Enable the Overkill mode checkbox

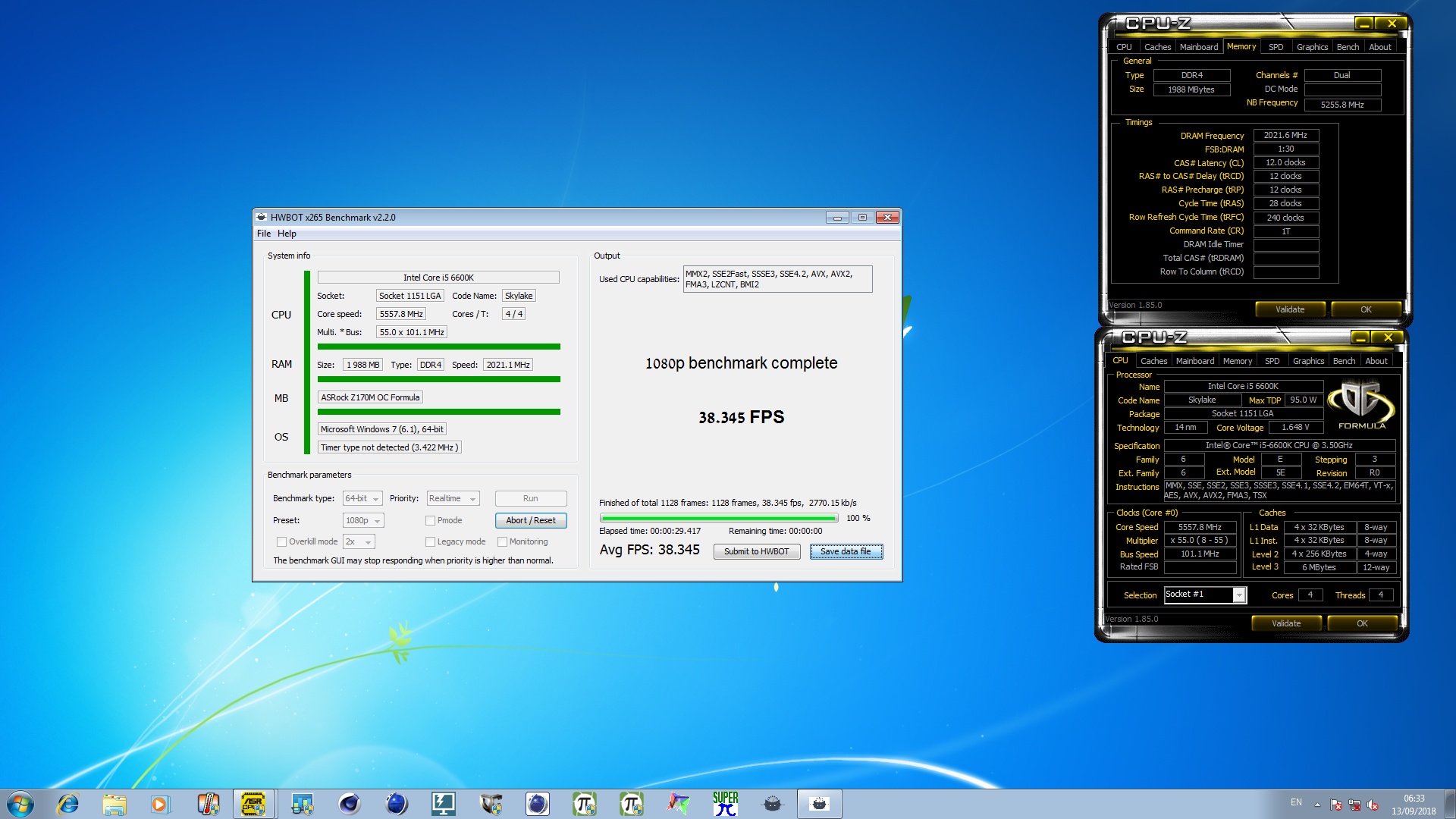tap(281, 541)
